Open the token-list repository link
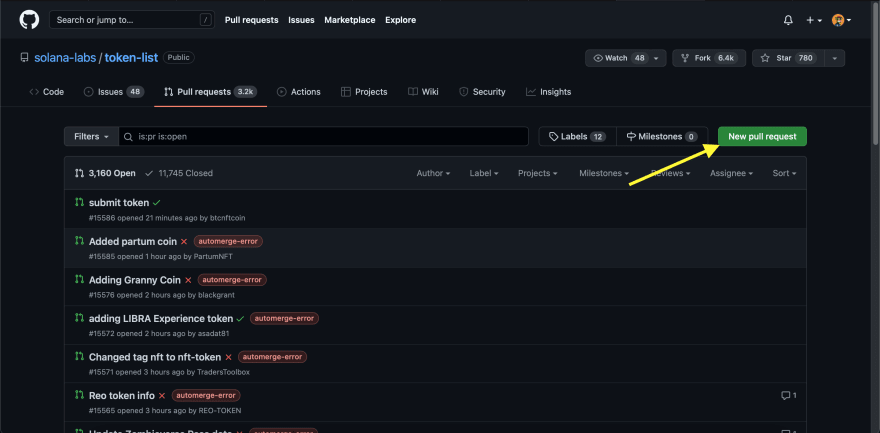Viewport: 880px width, 433px height. [x=131, y=58]
